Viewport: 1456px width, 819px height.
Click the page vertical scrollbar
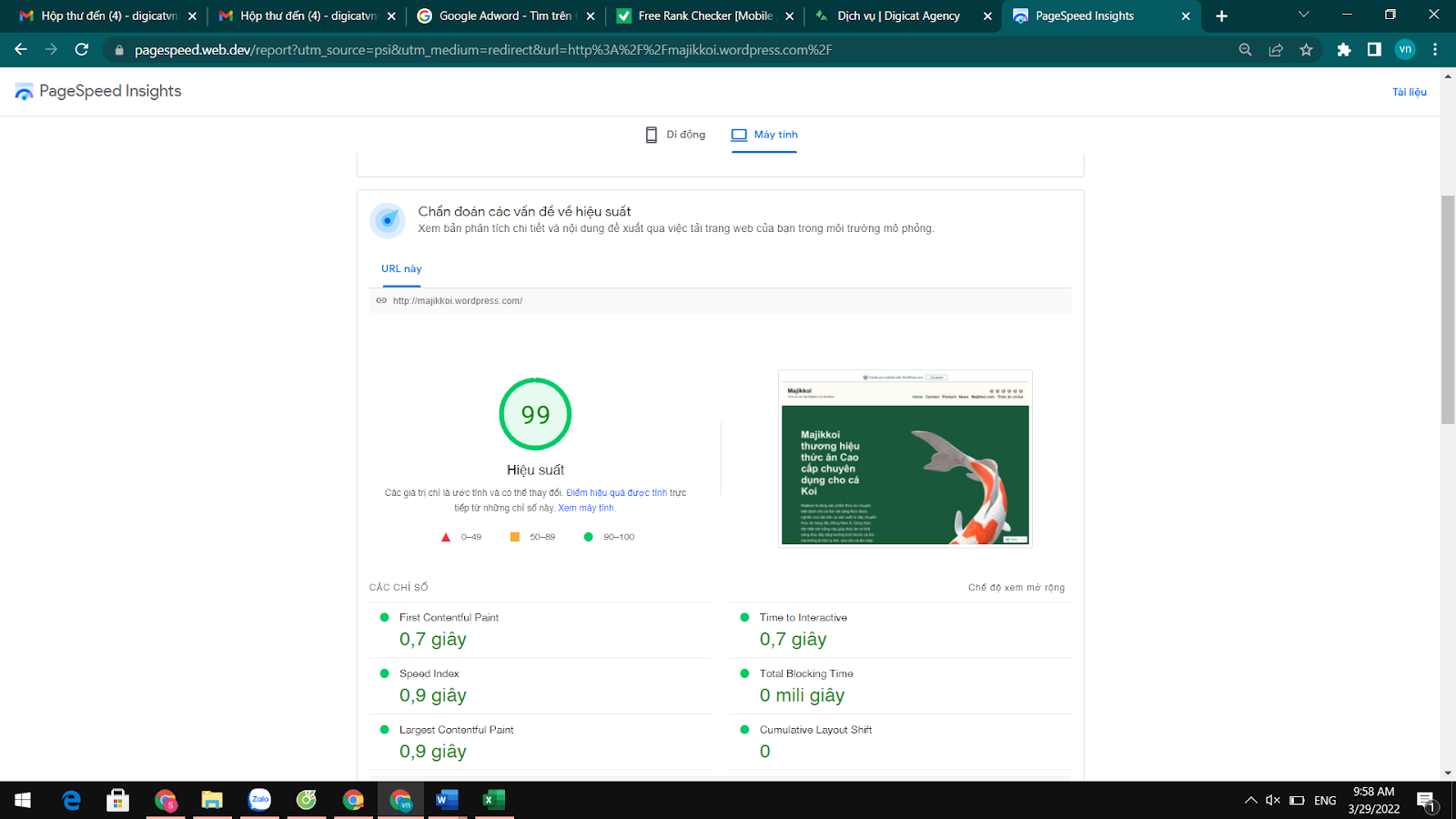(1448, 309)
